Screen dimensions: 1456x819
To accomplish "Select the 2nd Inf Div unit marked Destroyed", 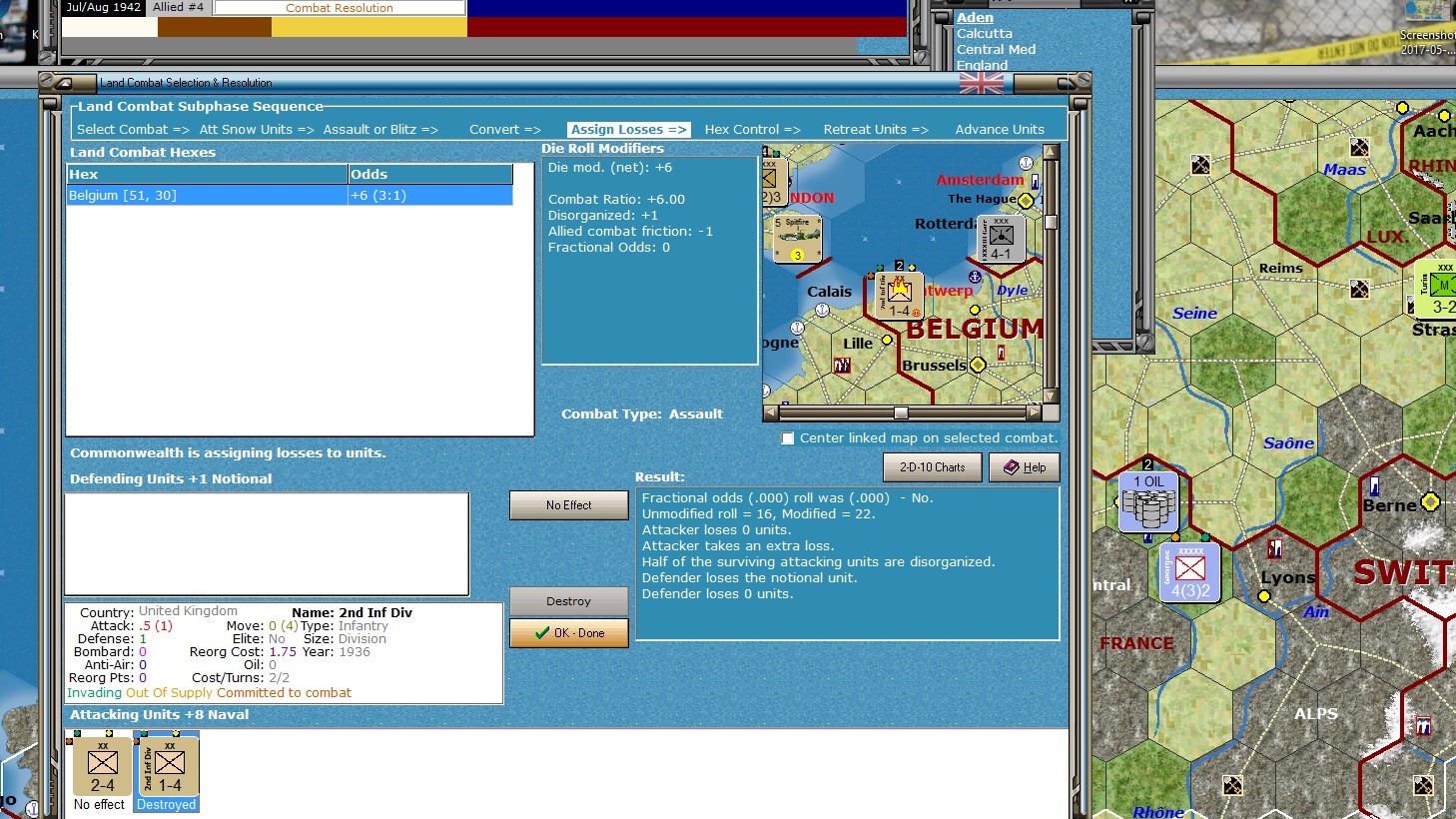I will 167,773.
